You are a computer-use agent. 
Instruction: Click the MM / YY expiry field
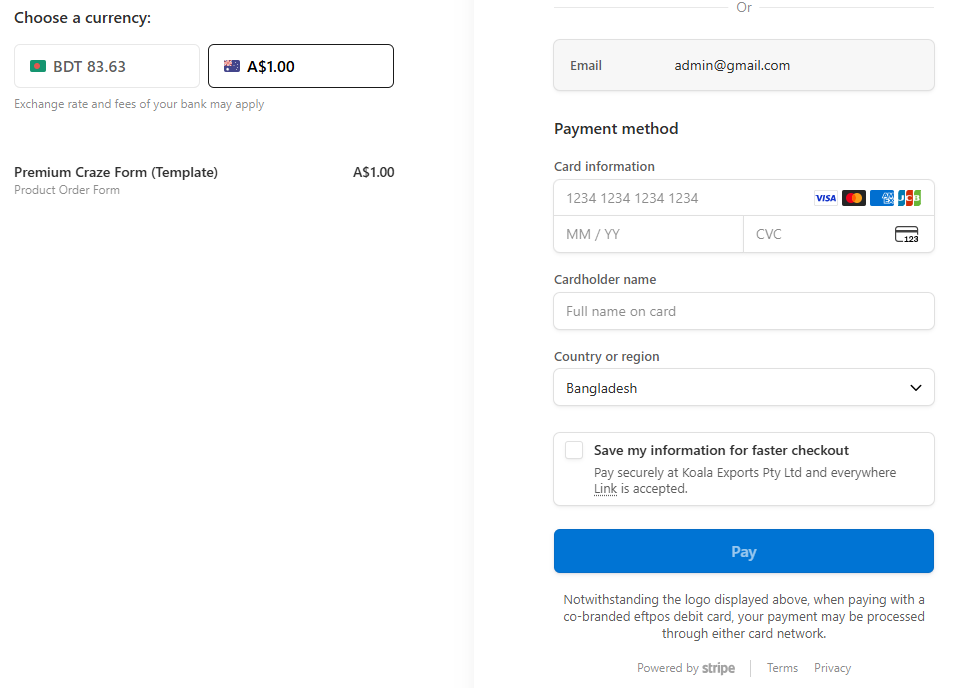pyautogui.click(x=648, y=235)
